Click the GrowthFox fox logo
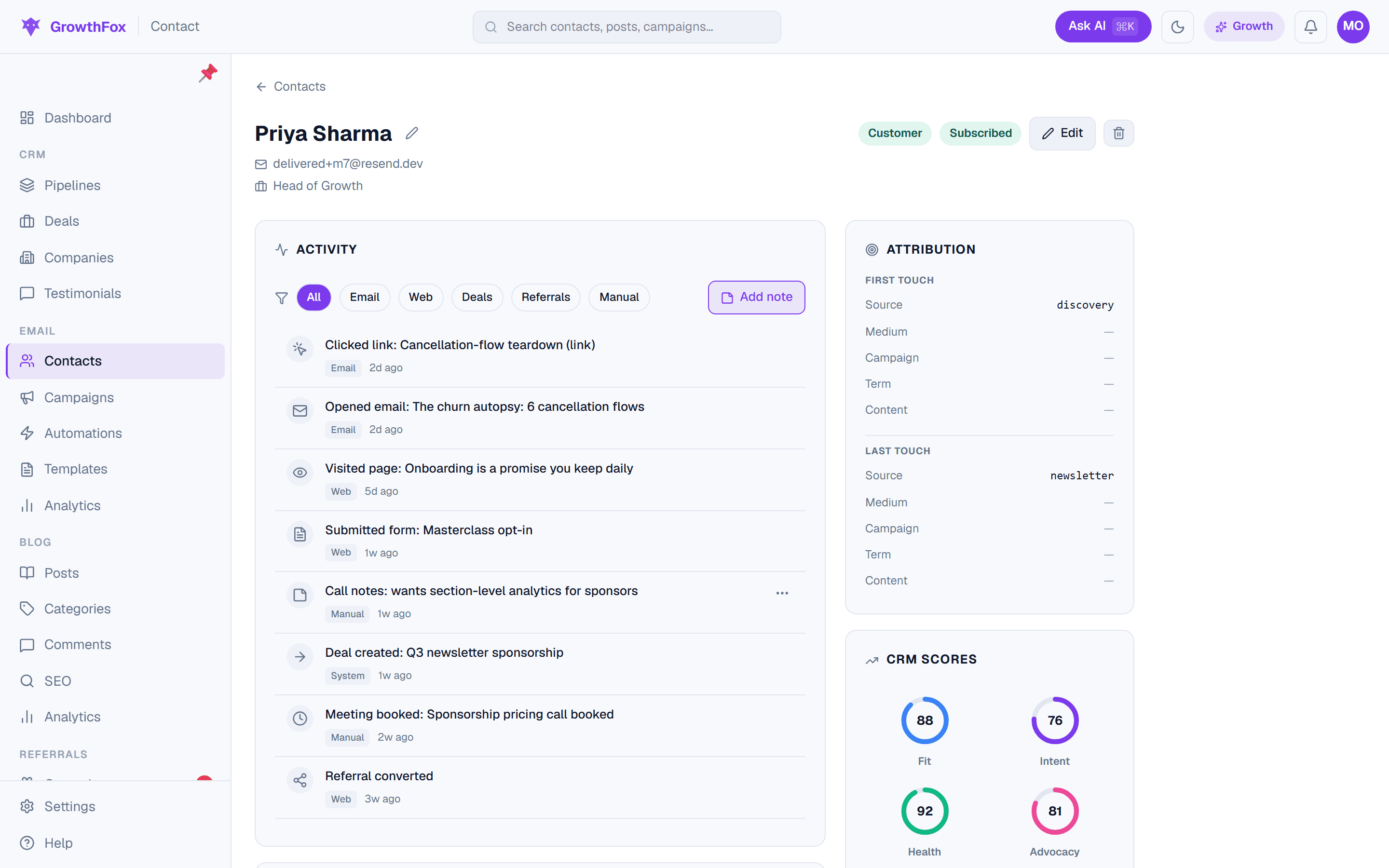The image size is (1389, 868). 30,27
